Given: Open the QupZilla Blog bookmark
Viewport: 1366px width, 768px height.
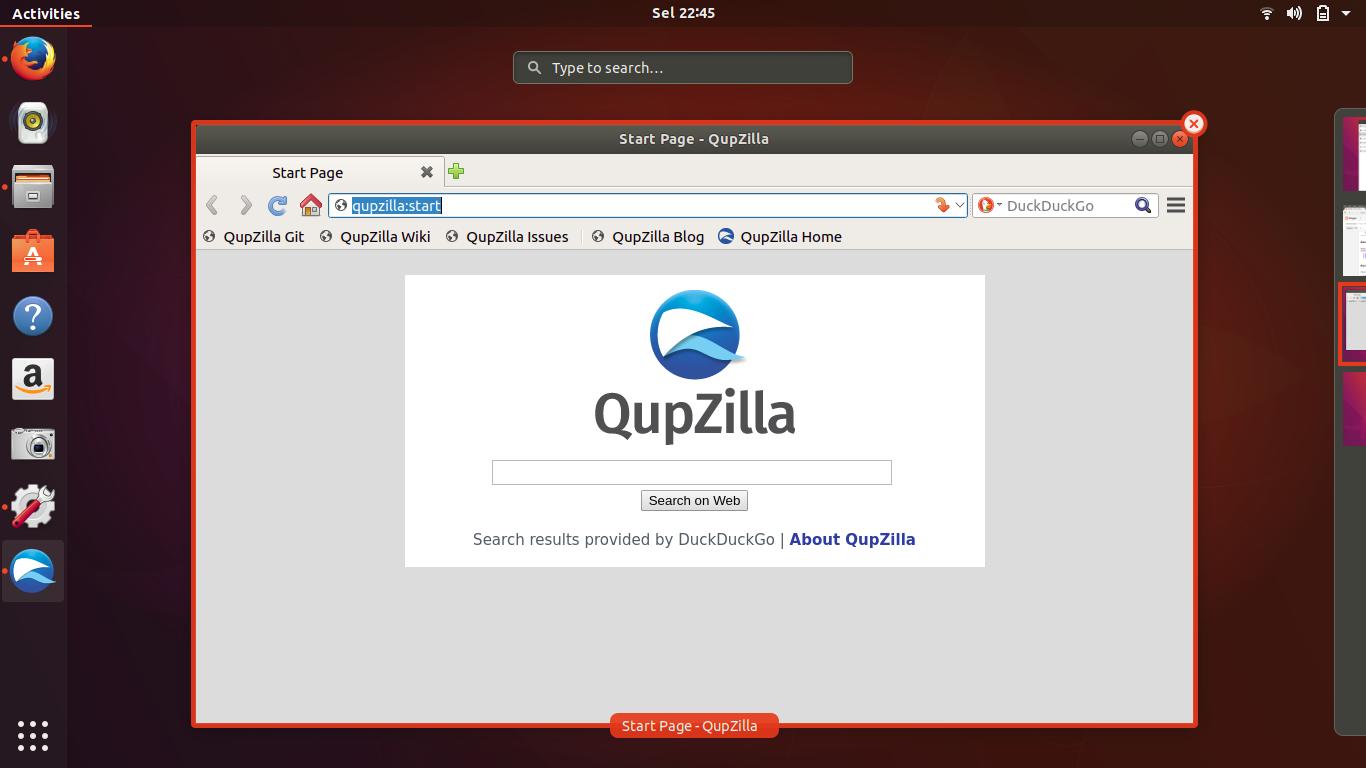Looking at the screenshot, I should 648,237.
